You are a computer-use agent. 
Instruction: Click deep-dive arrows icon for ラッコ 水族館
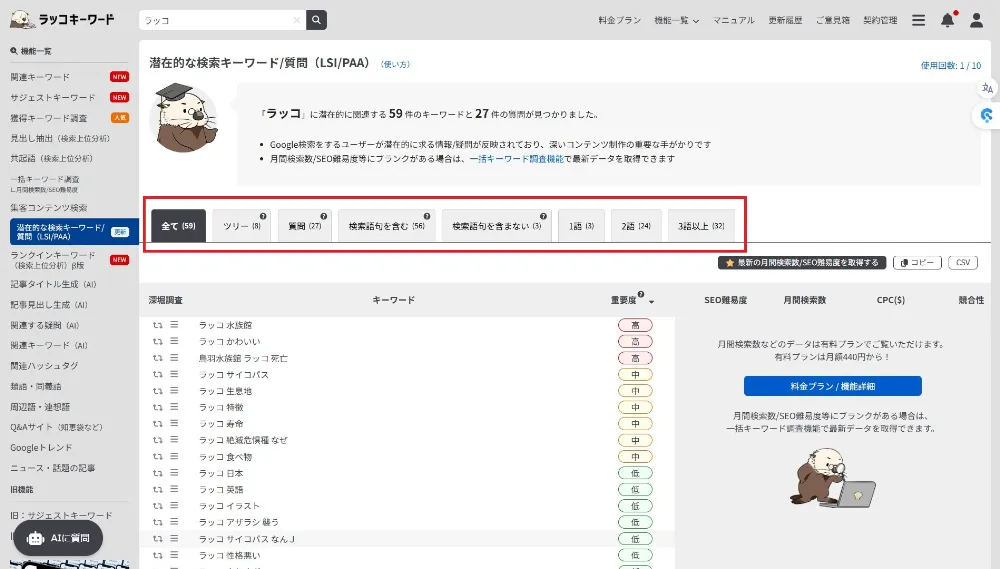coord(158,325)
